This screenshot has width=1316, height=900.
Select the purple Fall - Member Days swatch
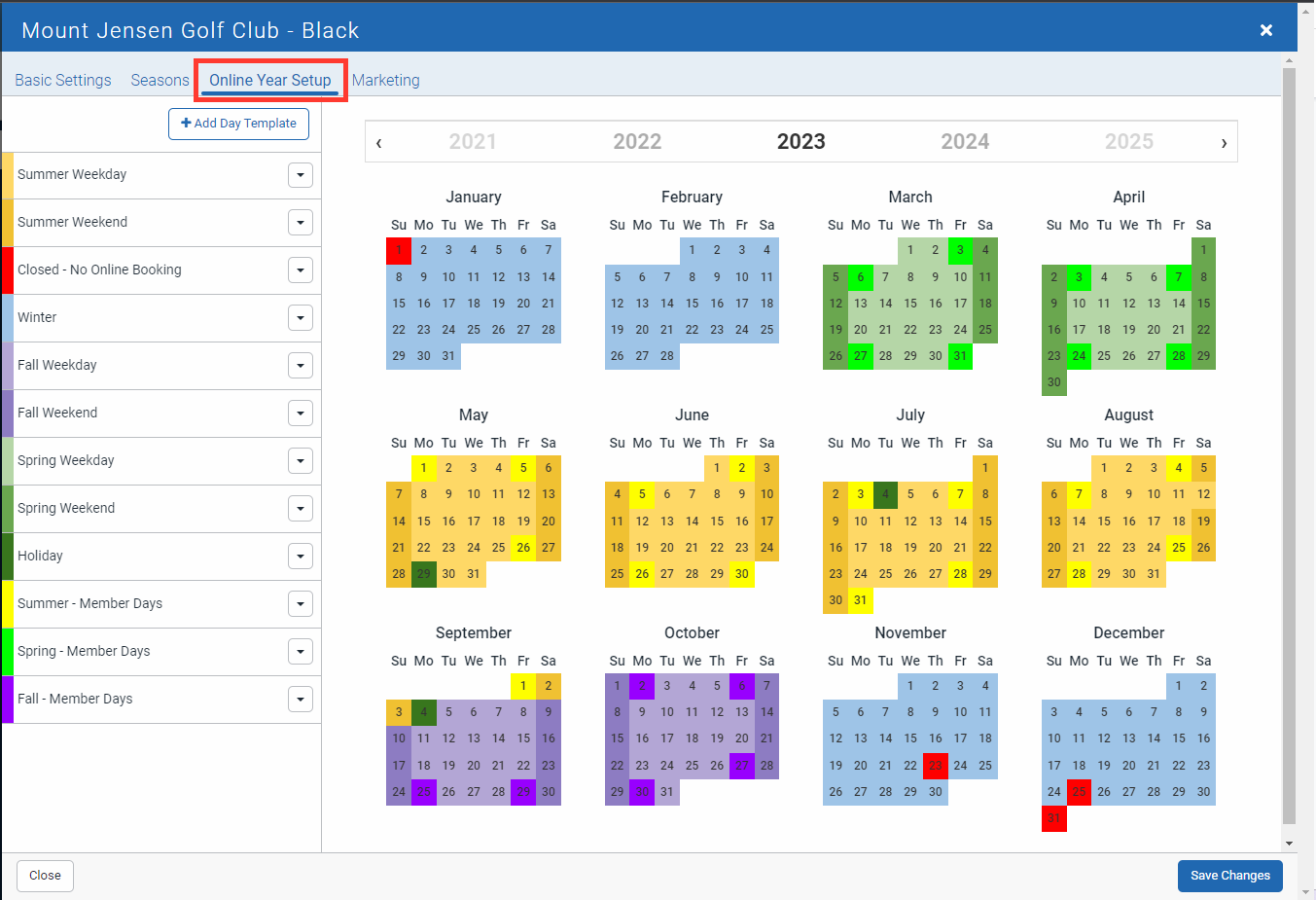click(x=8, y=700)
